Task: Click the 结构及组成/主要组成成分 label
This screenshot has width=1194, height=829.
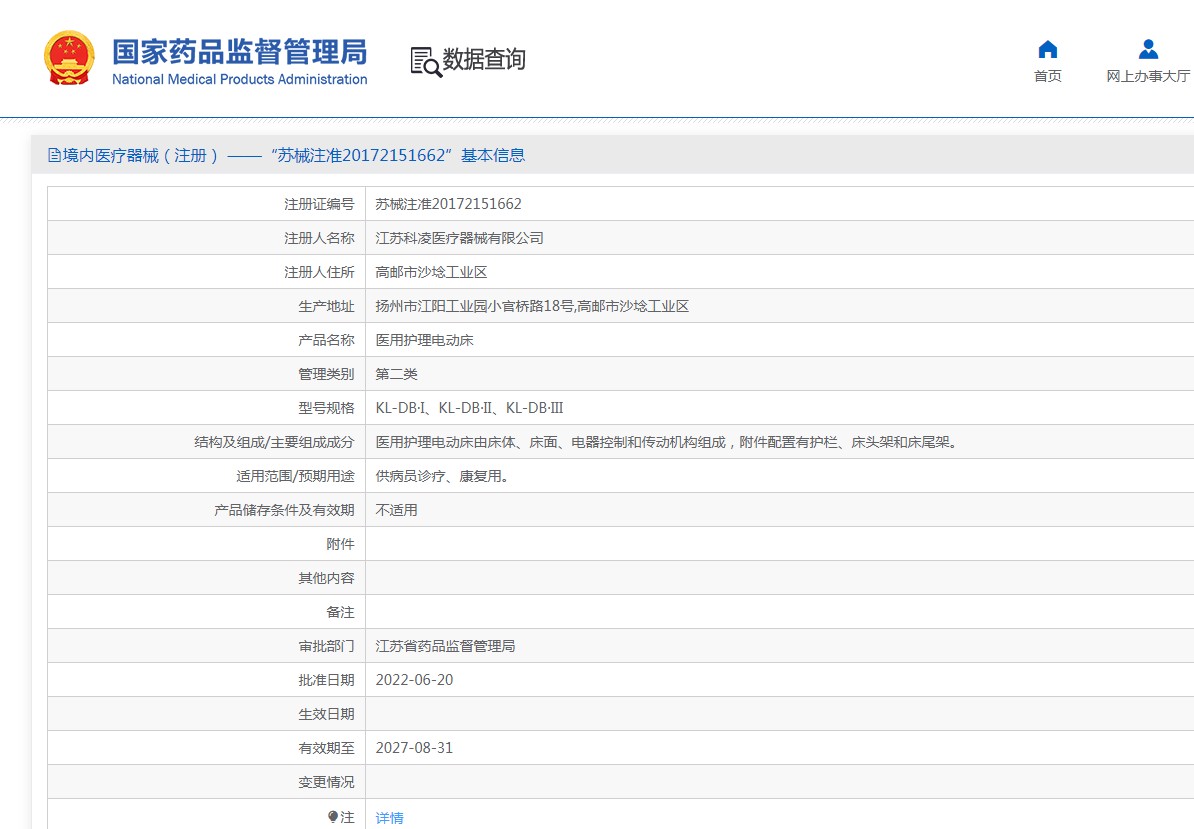Action: (274, 442)
